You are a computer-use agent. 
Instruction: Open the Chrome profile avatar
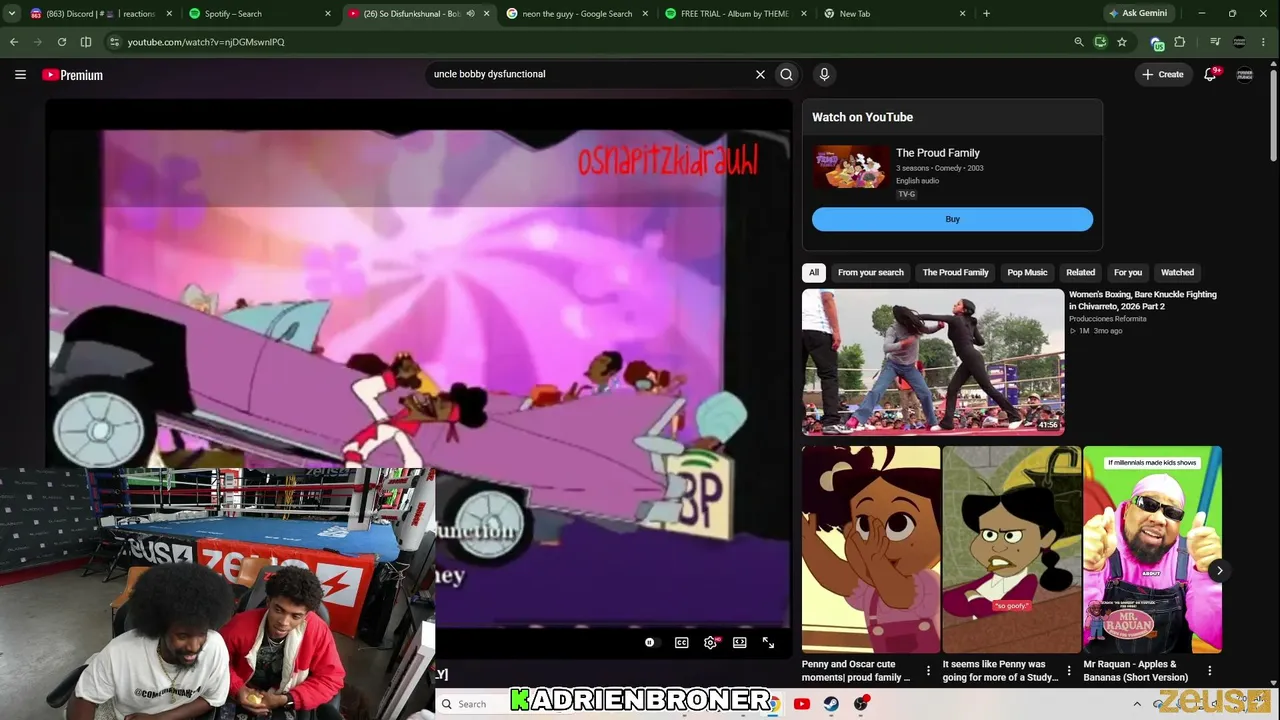point(1239,42)
